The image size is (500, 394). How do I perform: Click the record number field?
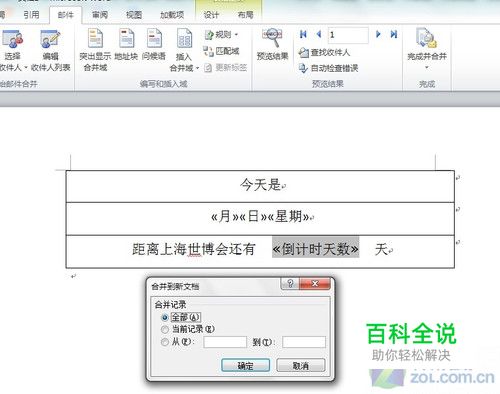point(348,35)
